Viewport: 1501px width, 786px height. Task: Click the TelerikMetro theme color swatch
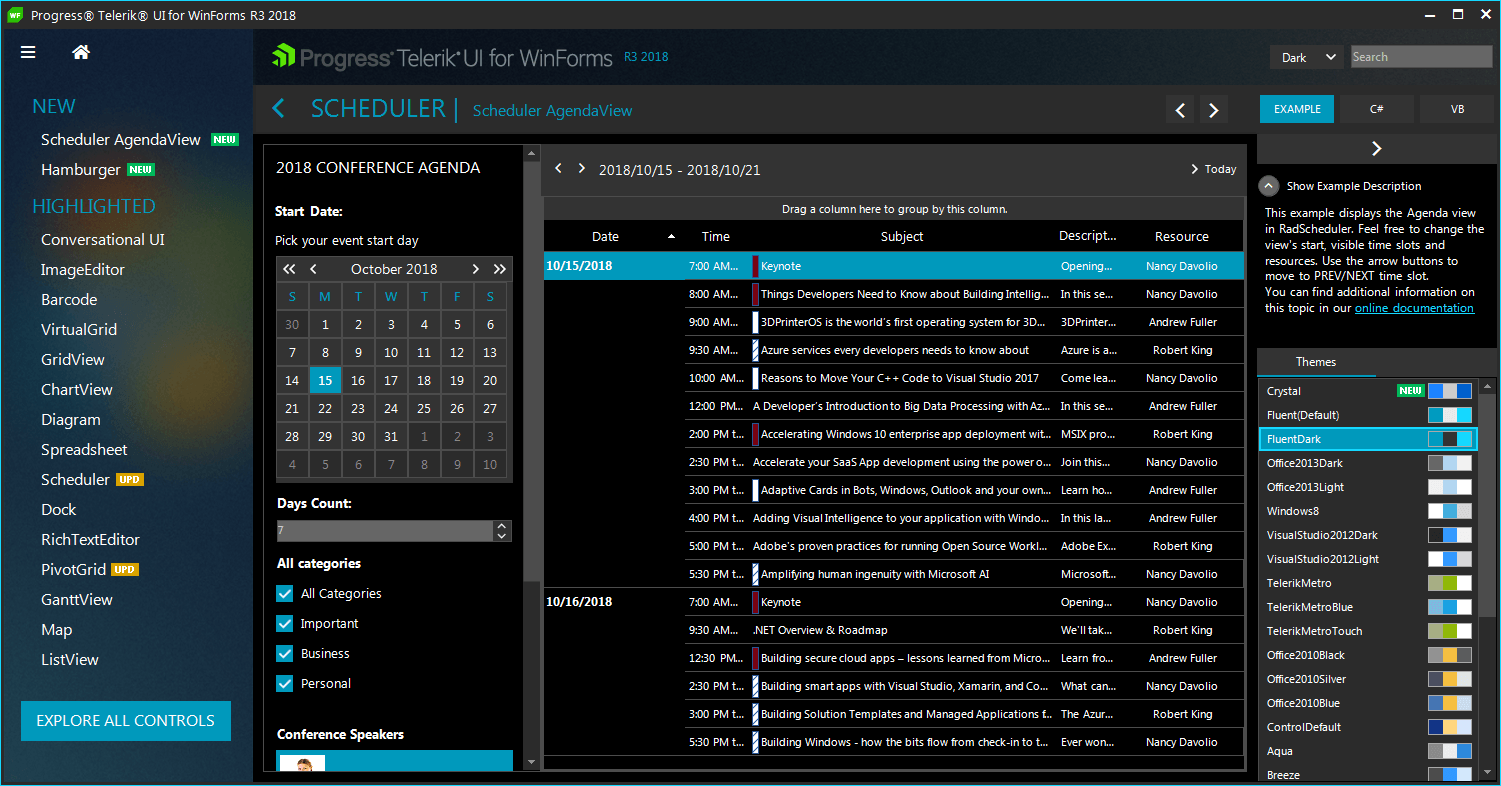point(1450,583)
